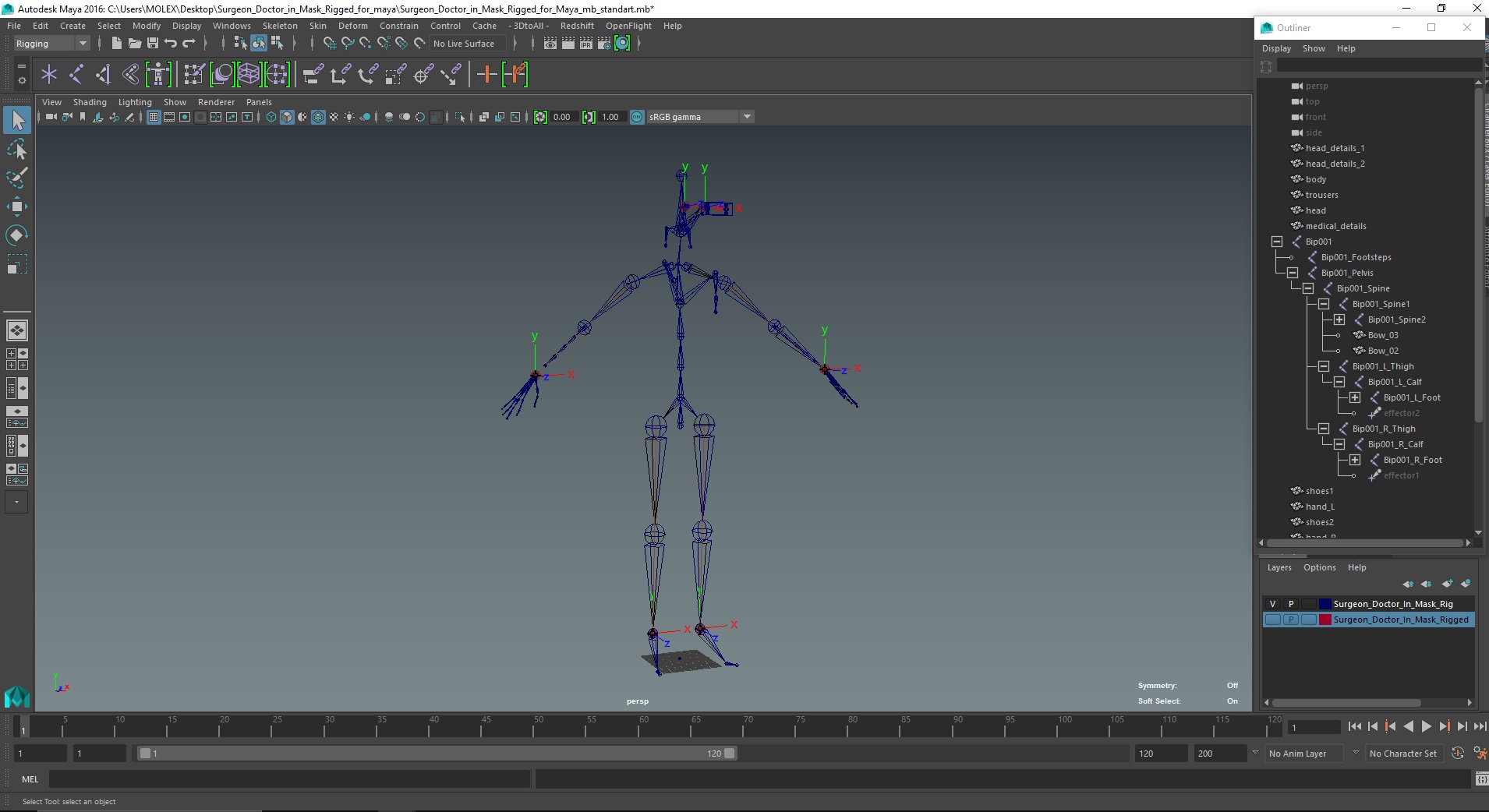The height and width of the screenshot is (812, 1489).
Task: Toggle visibility V of Surgeon_Doctor_In_Mask_Rig layer
Action: pyautogui.click(x=1273, y=604)
